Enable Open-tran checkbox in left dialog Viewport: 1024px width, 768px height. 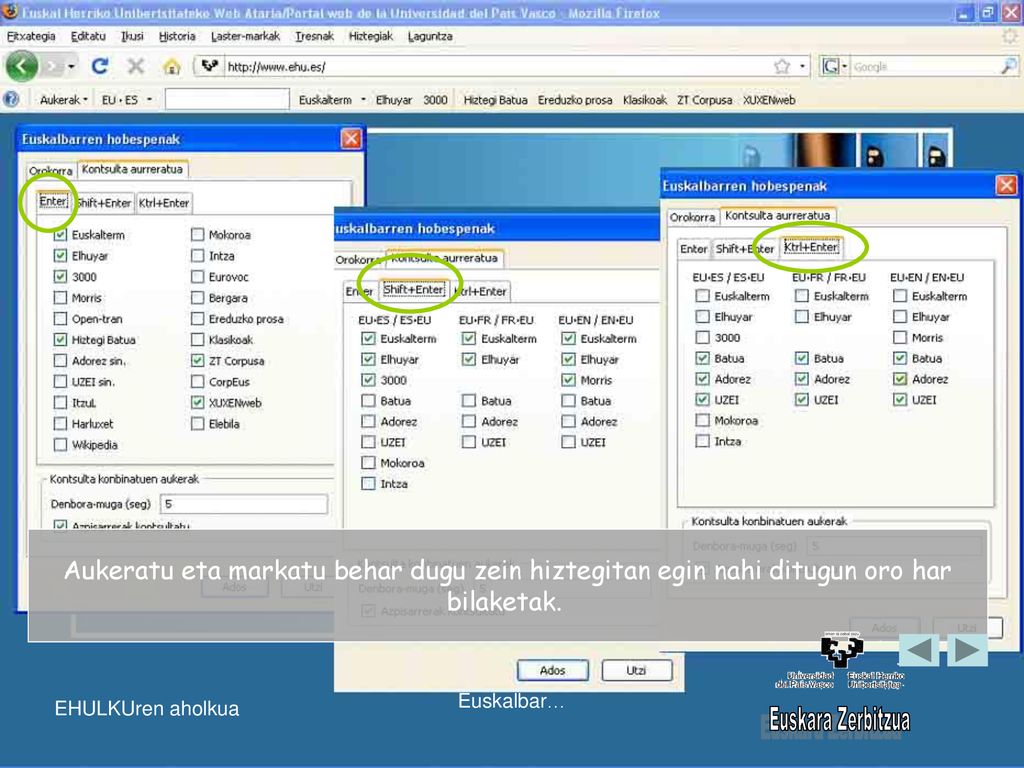(x=60, y=319)
